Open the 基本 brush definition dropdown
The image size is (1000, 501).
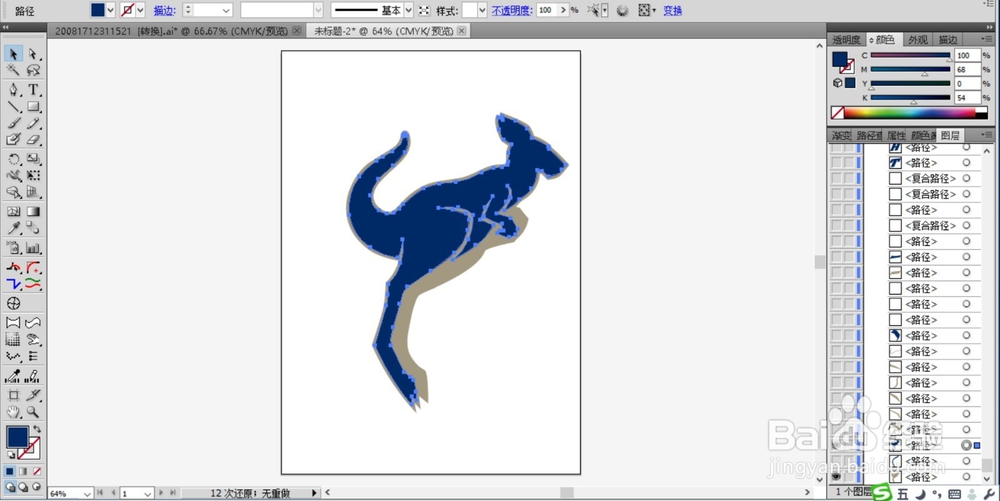[x=409, y=10]
